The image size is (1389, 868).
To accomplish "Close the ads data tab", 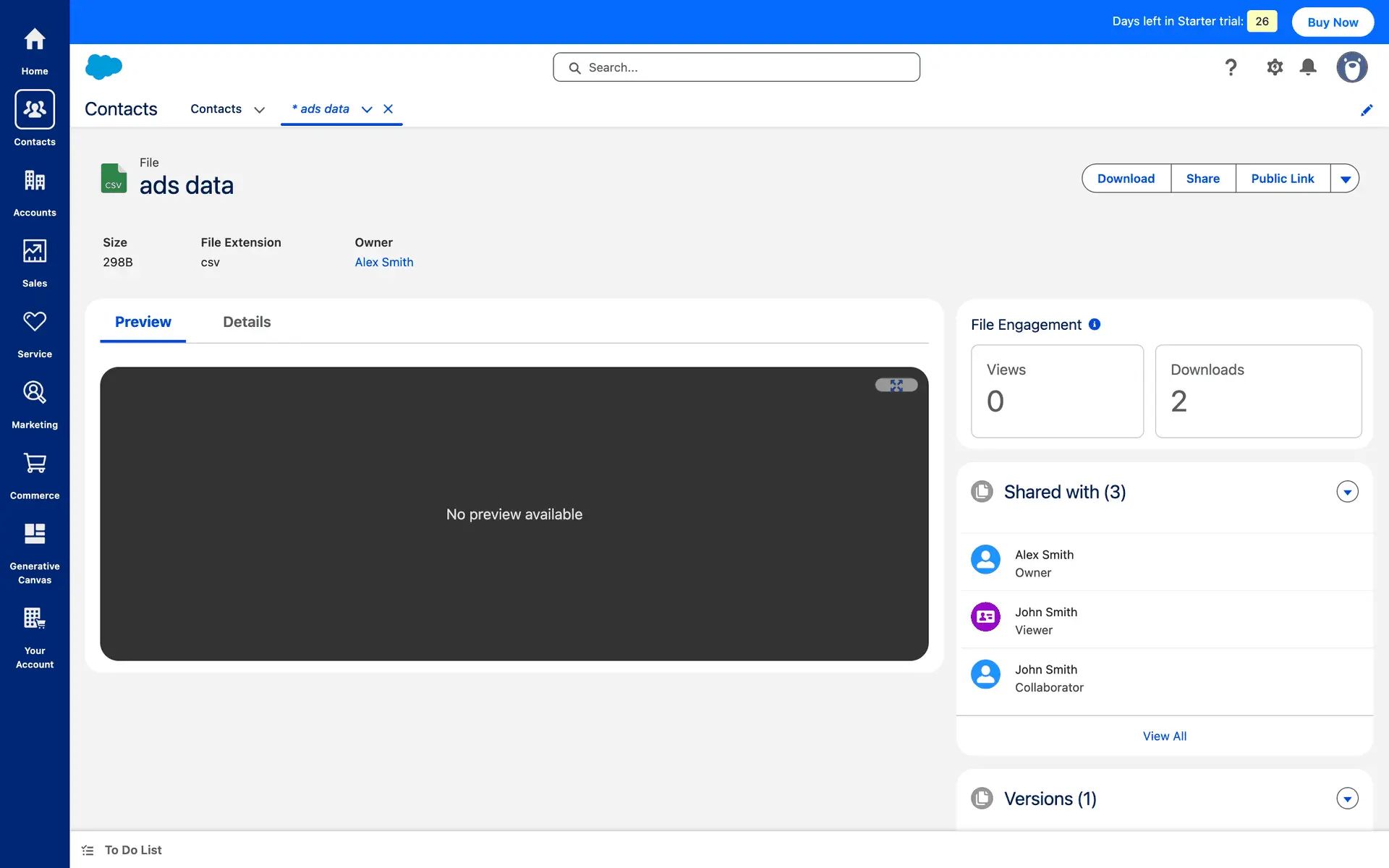I will (388, 109).
